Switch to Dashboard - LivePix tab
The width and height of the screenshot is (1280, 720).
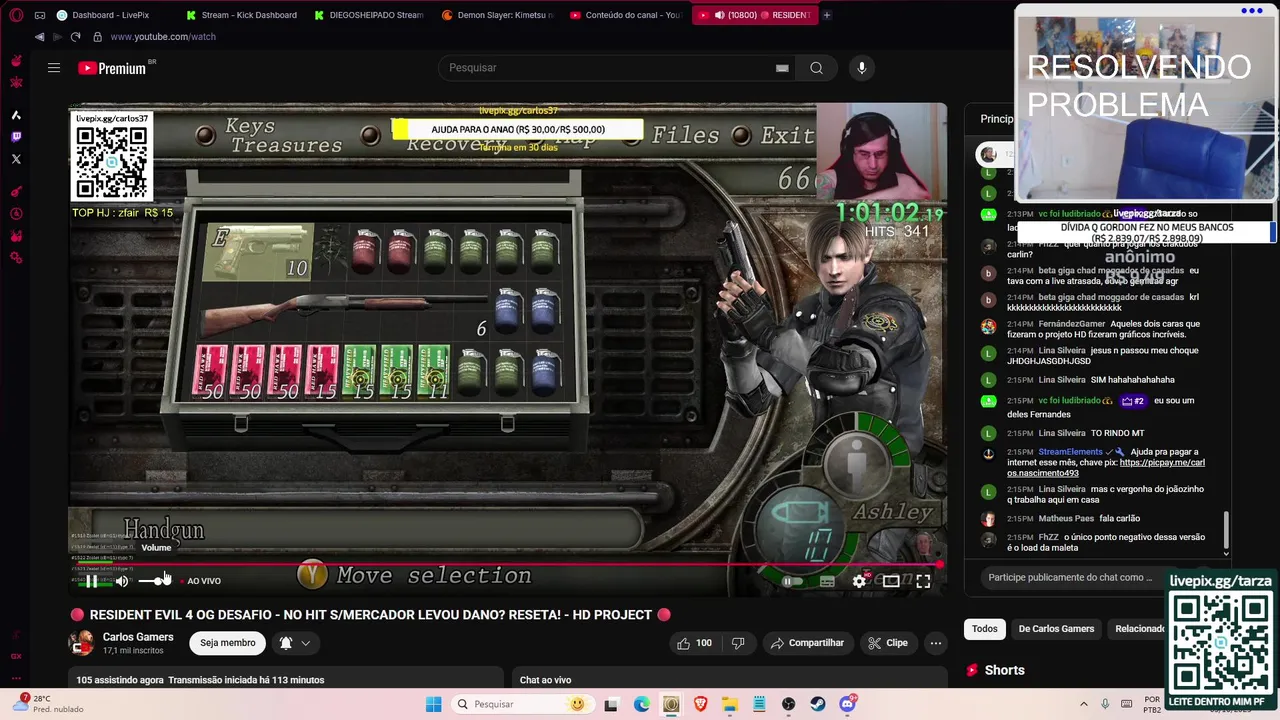(x=112, y=15)
